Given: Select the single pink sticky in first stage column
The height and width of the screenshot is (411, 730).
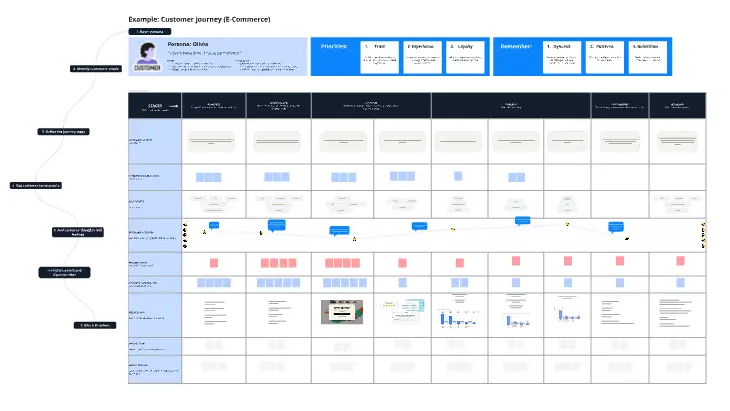Looking at the screenshot, I should 214,262.
